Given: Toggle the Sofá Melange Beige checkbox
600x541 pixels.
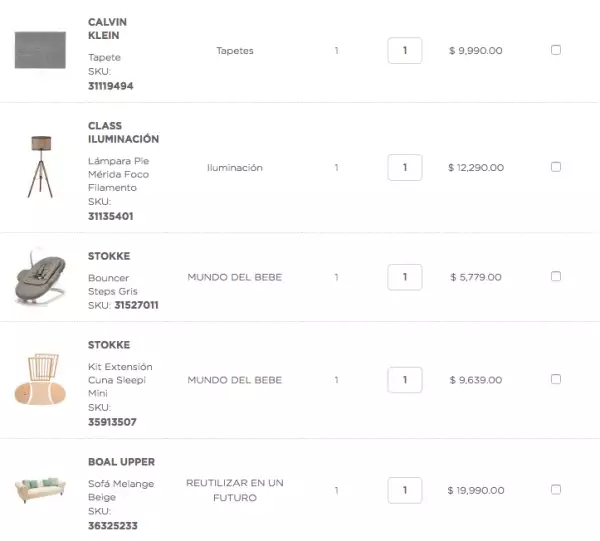Looking at the screenshot, I should point(556,490).
